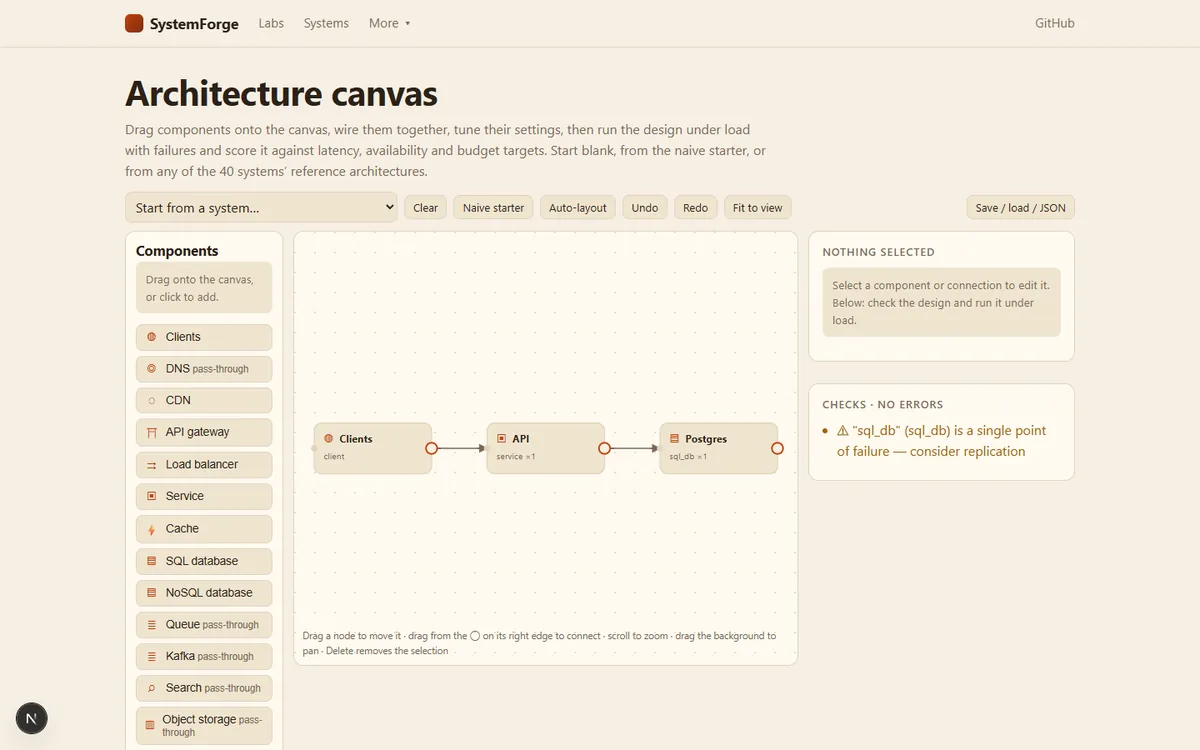
Task: Click the API gateway icon
Action: tap(151, 432)
